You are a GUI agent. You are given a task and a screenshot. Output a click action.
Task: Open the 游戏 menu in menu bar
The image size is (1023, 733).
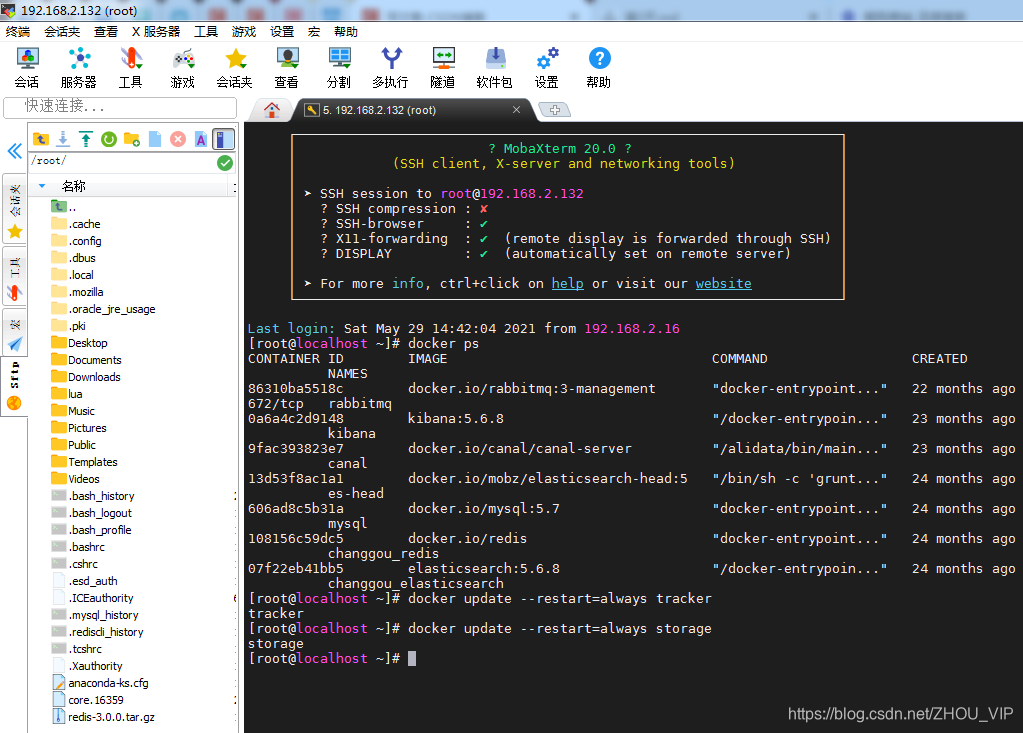(x=243, y=32)
